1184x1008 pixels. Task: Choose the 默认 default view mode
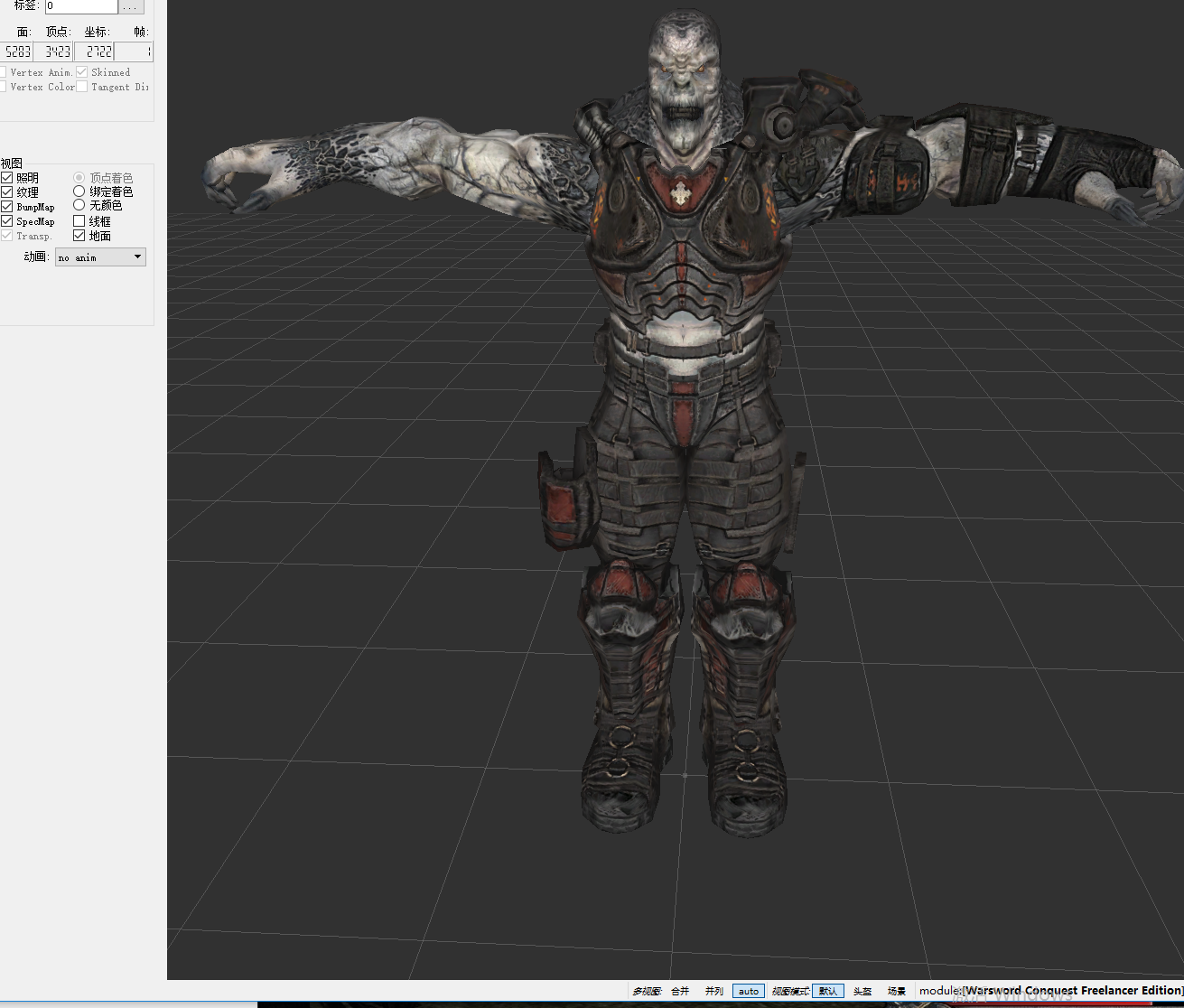tap(828, 991)
